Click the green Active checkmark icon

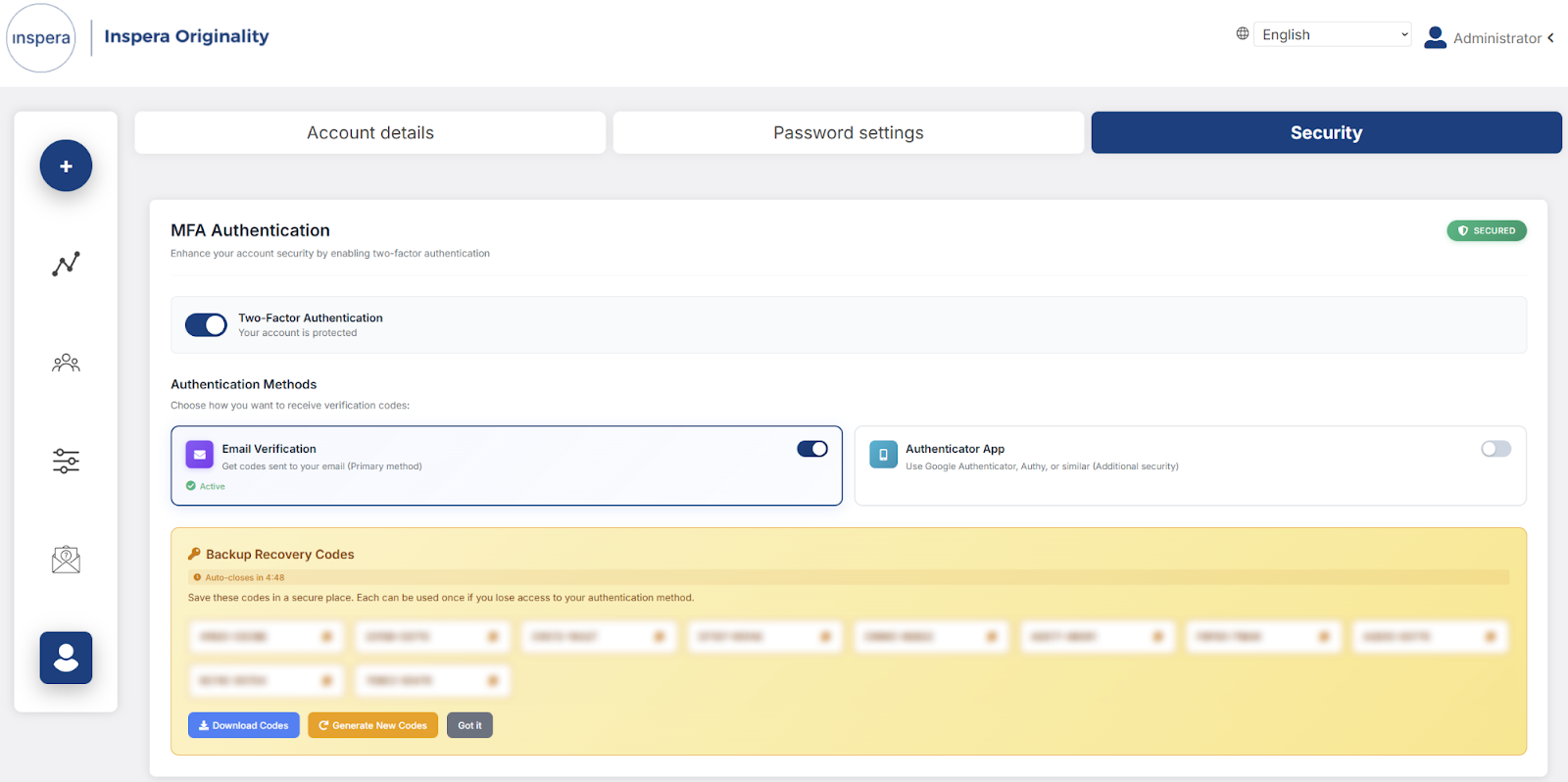tap(191, 486)
